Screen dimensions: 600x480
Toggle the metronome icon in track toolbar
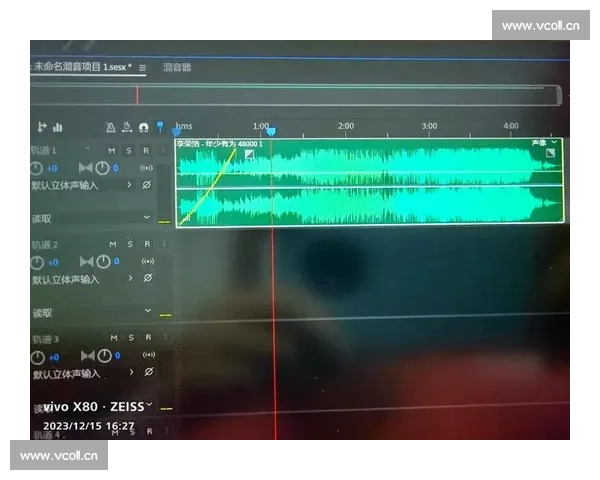pos(111,127)
